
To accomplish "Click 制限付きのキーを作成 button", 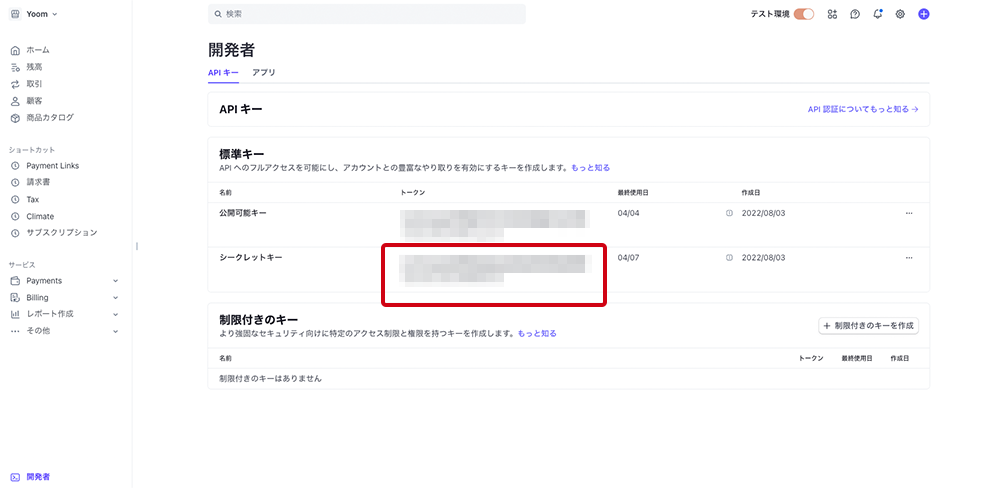I will click(868, 326).
